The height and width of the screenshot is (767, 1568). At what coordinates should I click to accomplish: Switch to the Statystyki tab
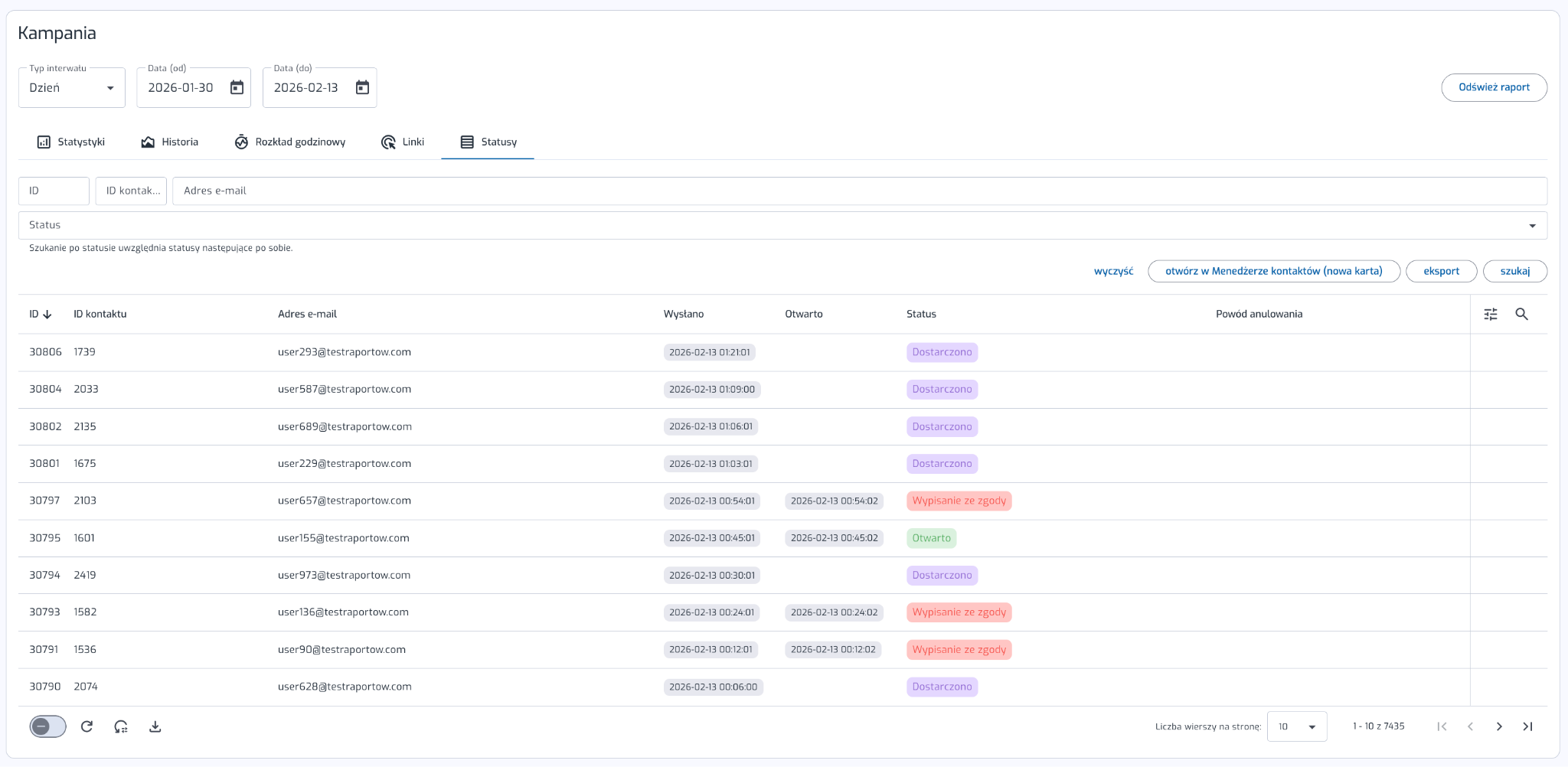coord(71,142)
